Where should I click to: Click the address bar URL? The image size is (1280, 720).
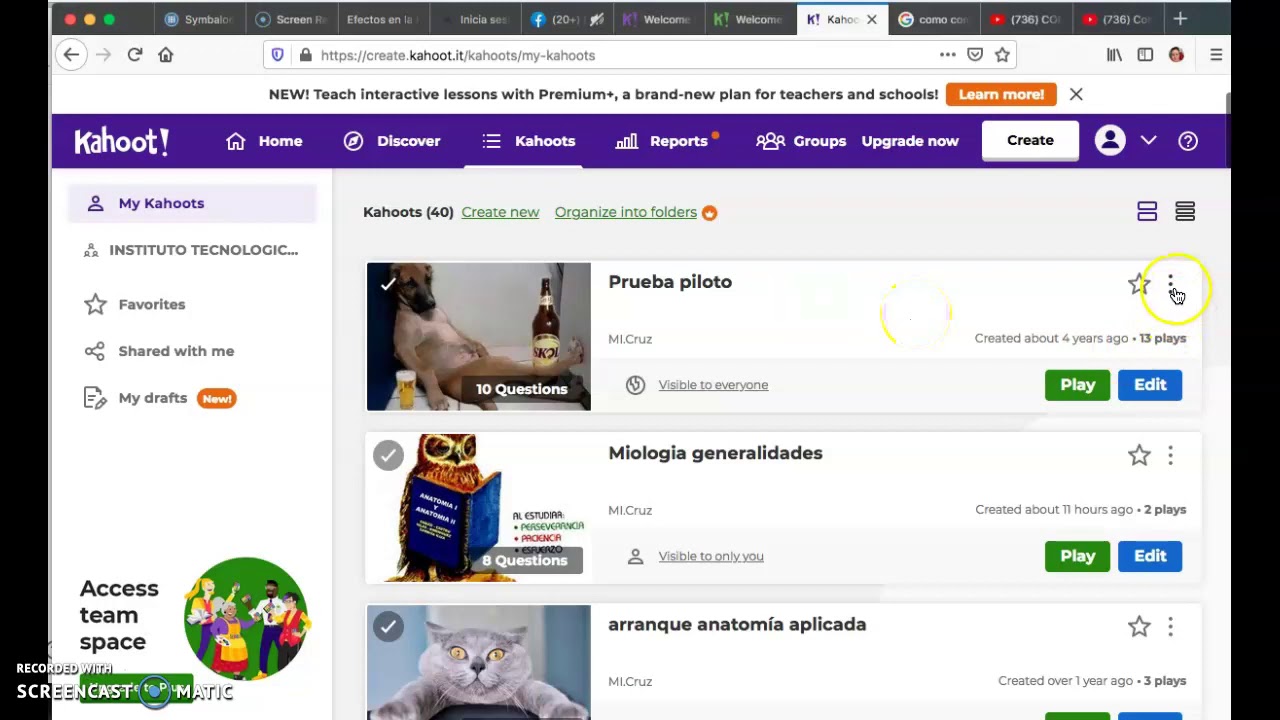458,55
